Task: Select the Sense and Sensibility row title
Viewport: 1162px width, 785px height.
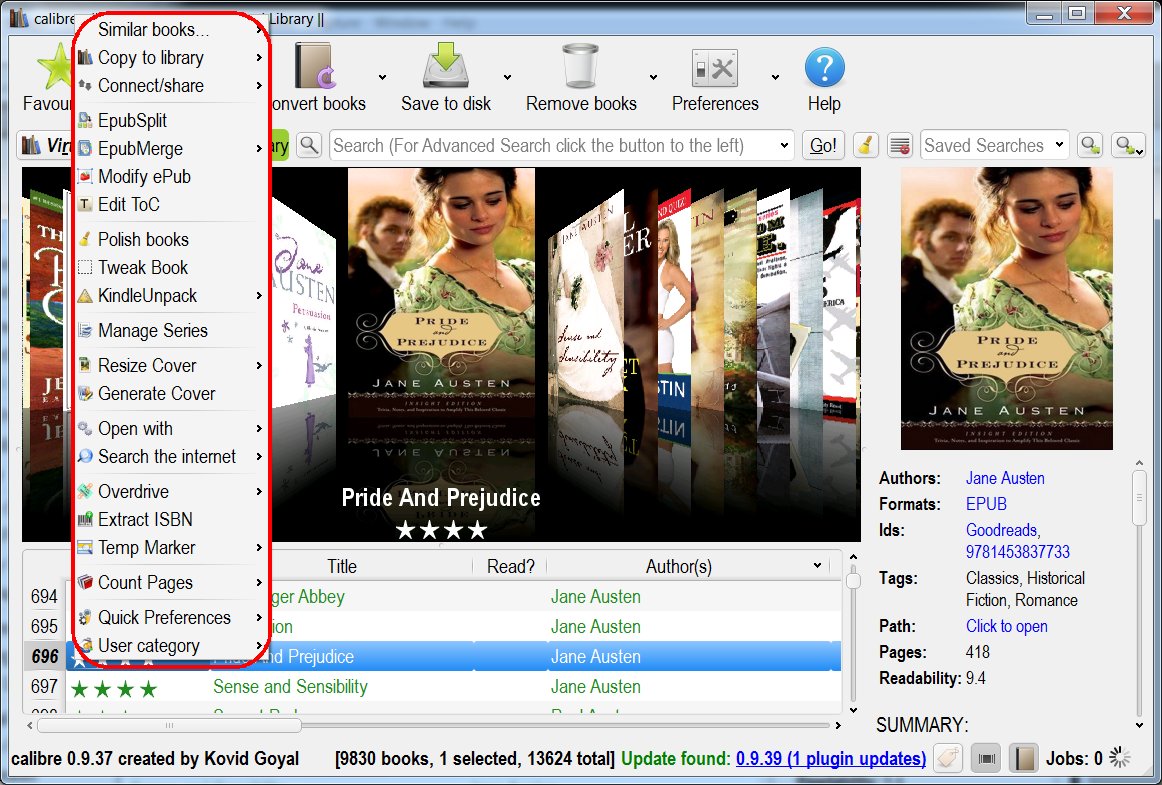Action: coord(290,687)
